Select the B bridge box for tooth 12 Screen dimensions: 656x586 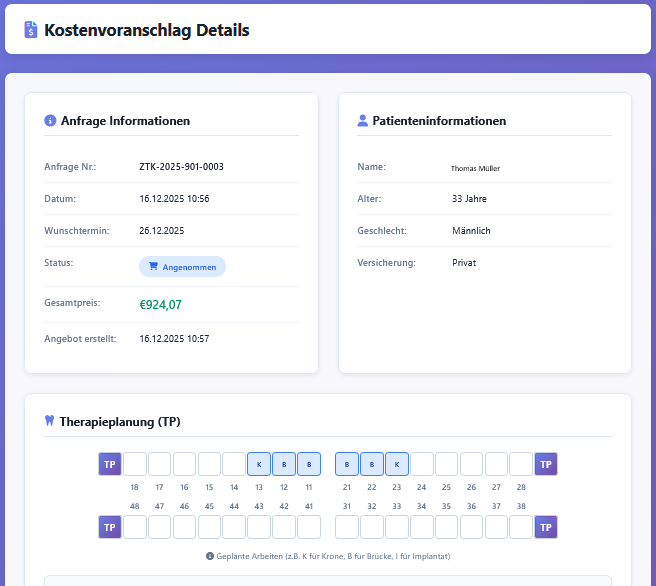click(284, 464)
